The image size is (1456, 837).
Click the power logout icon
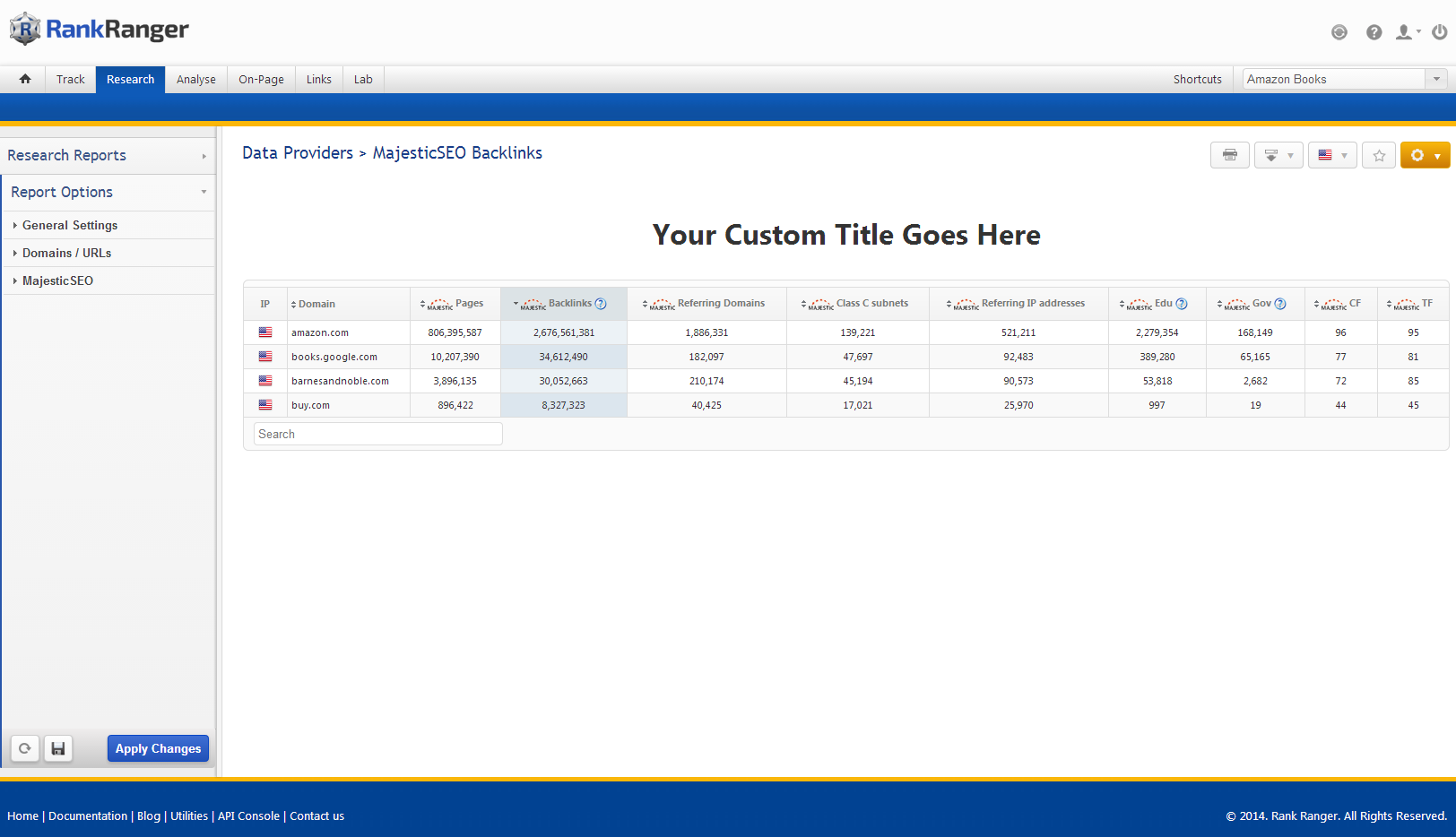coord(1439,32)
